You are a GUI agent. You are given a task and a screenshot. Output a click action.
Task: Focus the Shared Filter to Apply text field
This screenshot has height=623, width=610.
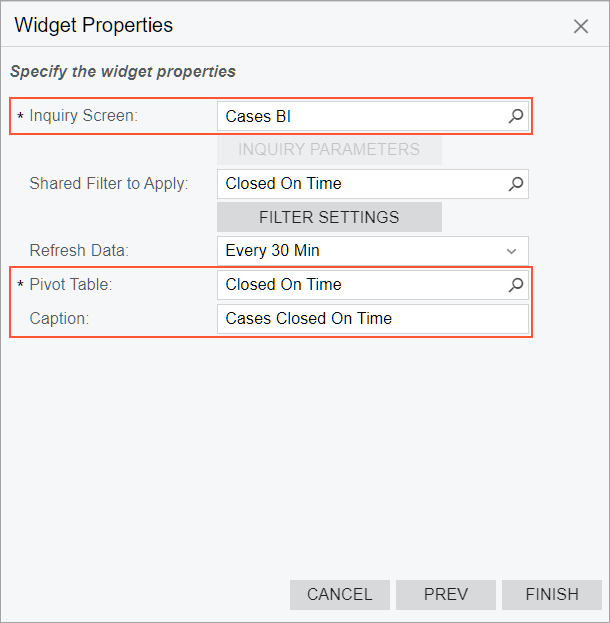pyautogui.click(x=360, y=184)
